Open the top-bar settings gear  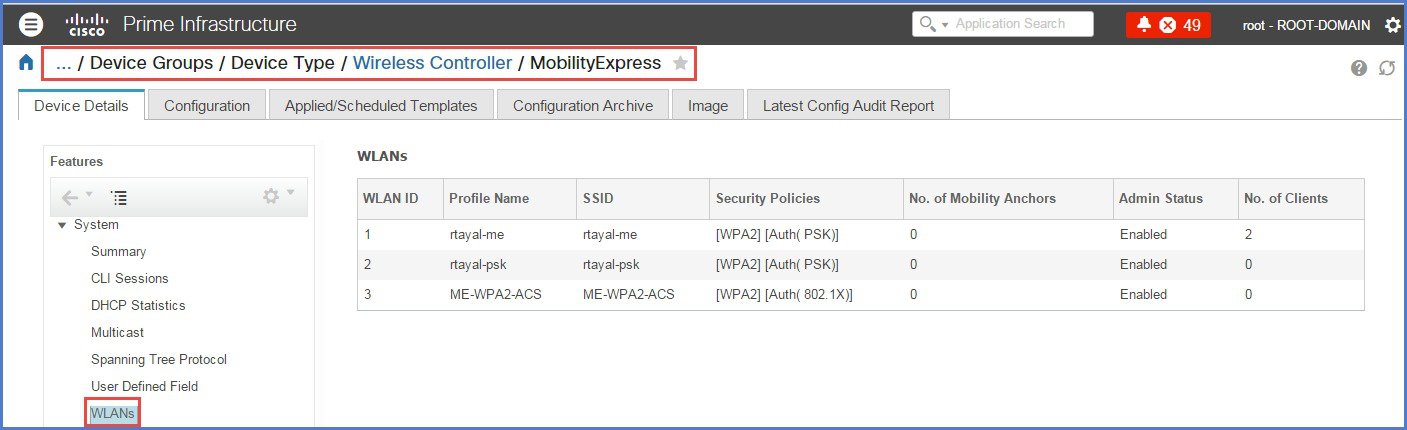click(x=1392, y=25)
